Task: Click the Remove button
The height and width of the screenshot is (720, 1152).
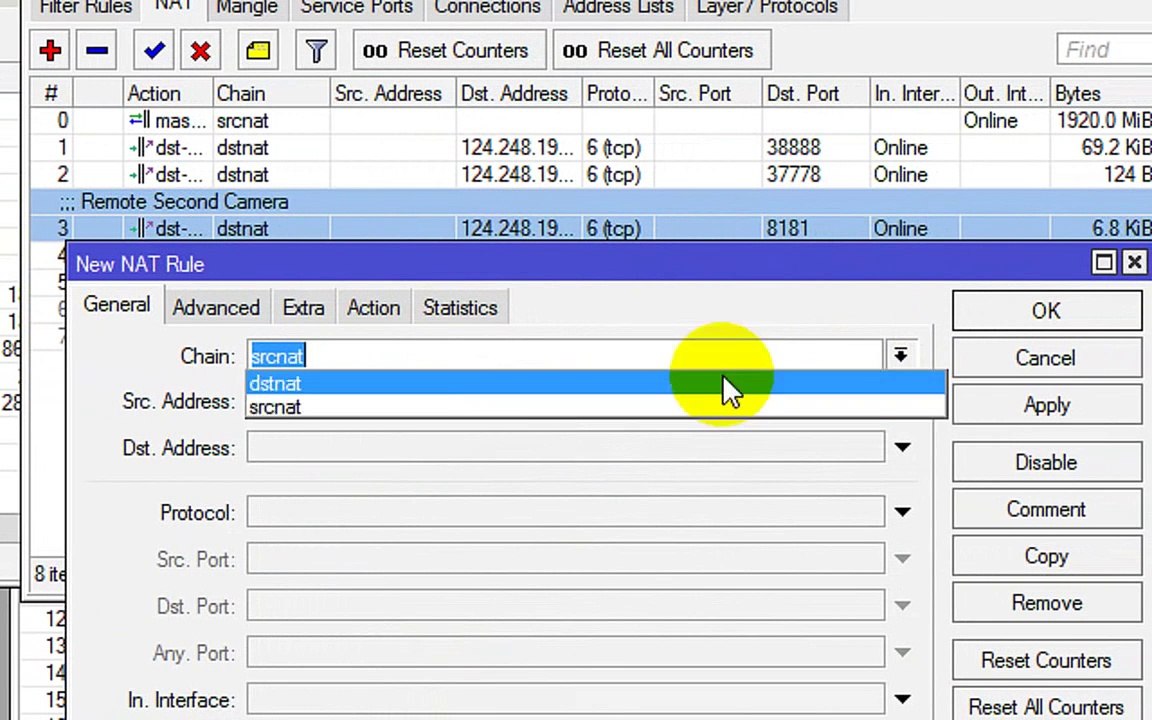Action: [1047, 603]
